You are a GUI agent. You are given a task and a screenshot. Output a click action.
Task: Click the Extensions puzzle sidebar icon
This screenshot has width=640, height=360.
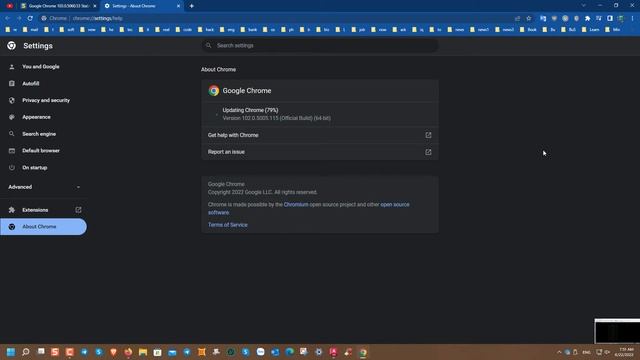tap(12, 210)
